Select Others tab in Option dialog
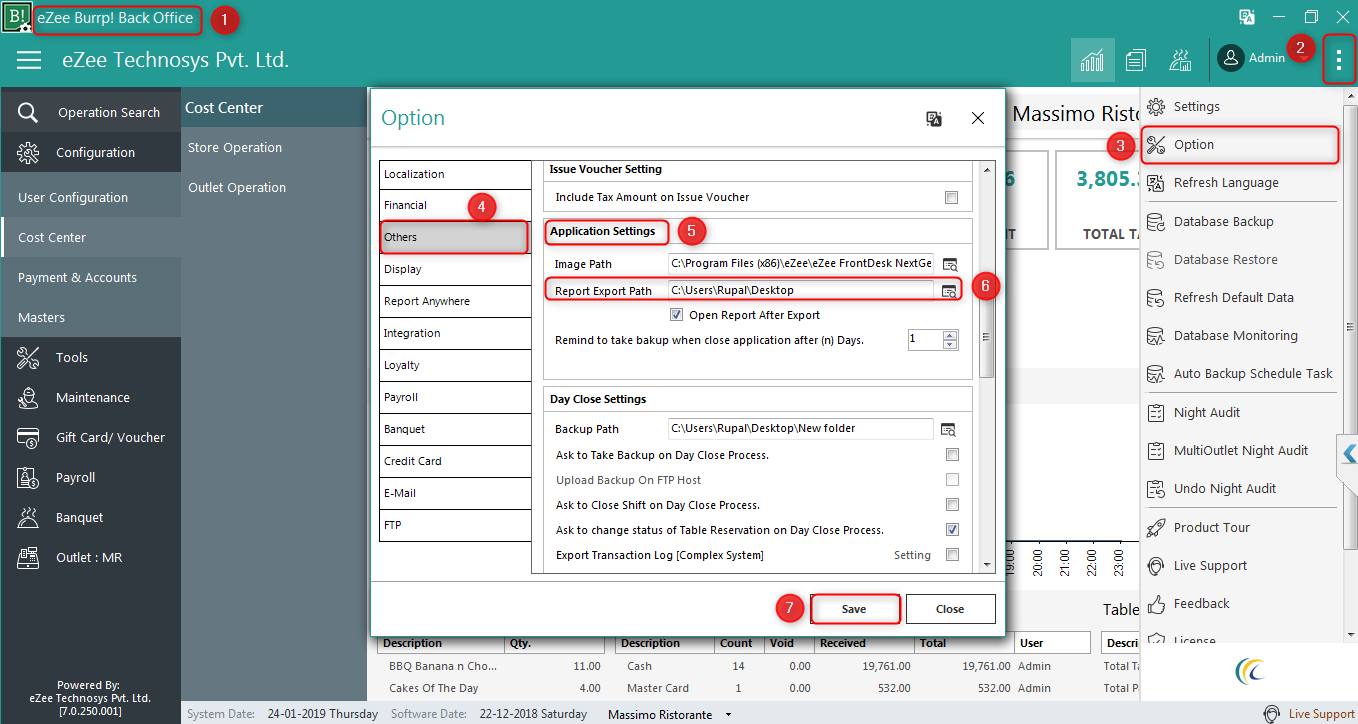The image size is (1358, 724). 455,237
